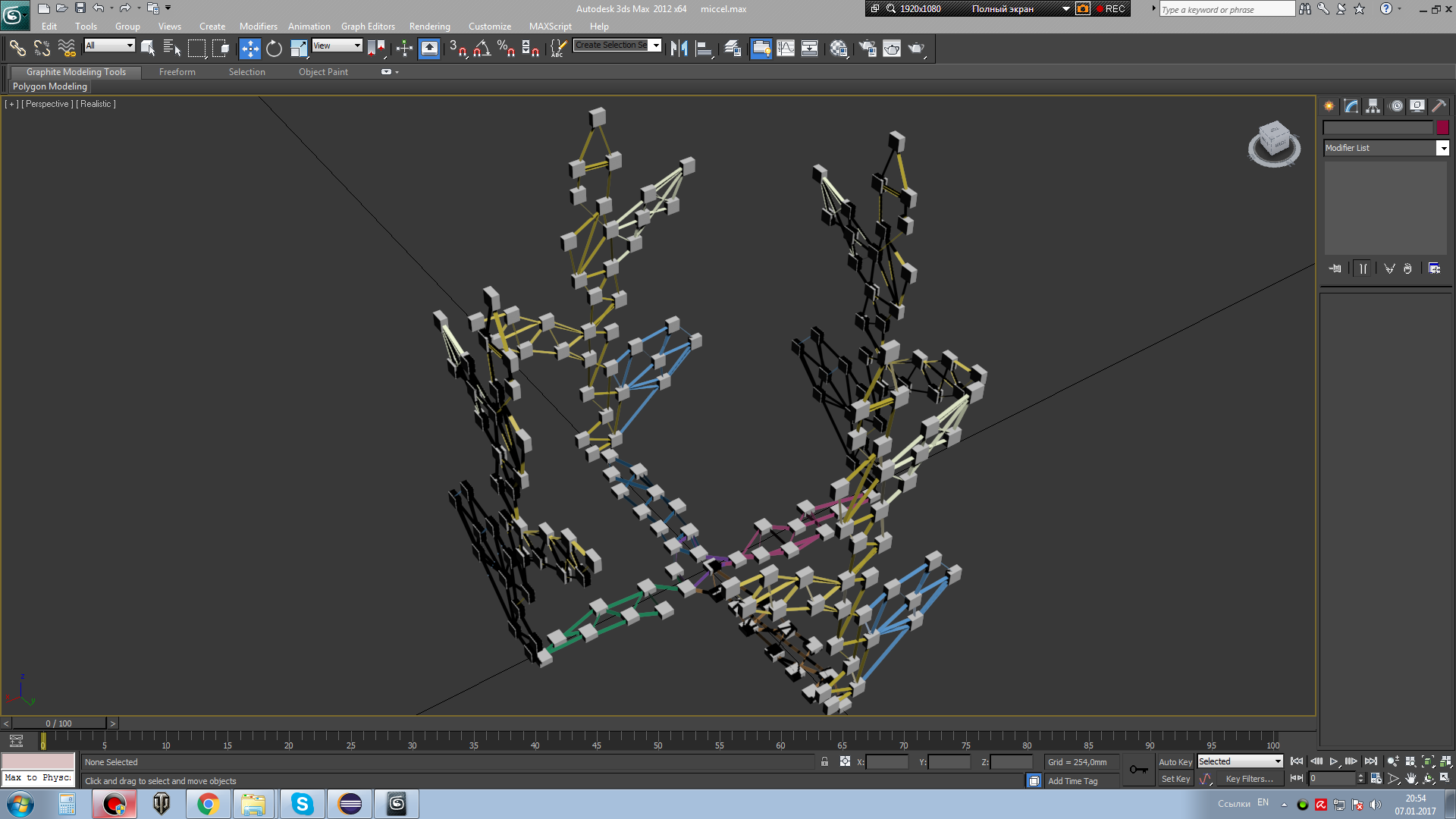Choose the Select Object tool
1456x819 pixels.
coord(148,49)
